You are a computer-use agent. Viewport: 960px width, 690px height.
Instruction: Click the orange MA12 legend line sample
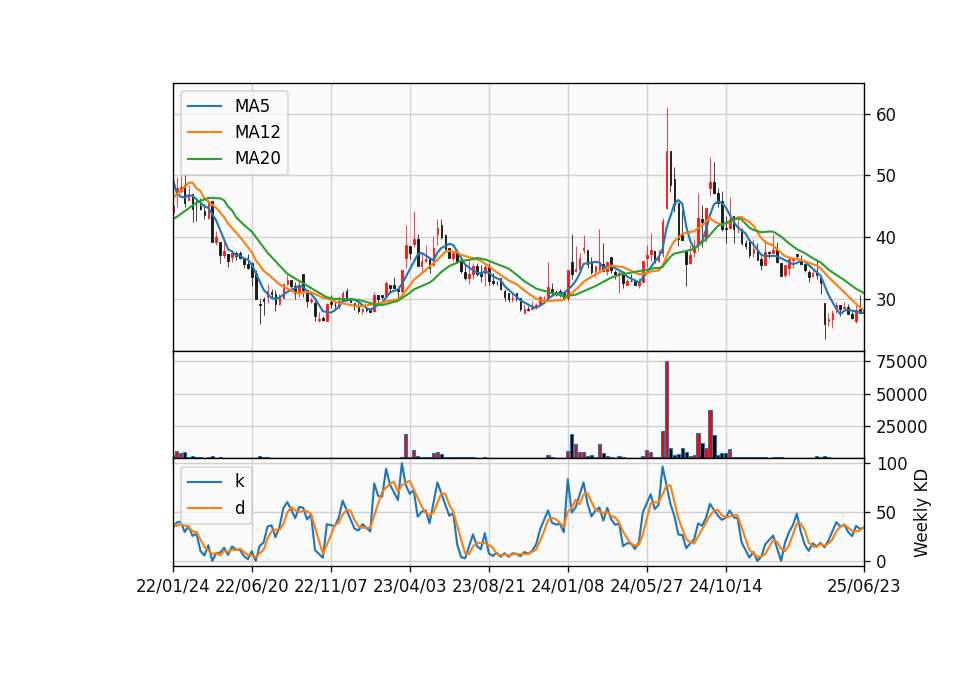coord(204,132)
